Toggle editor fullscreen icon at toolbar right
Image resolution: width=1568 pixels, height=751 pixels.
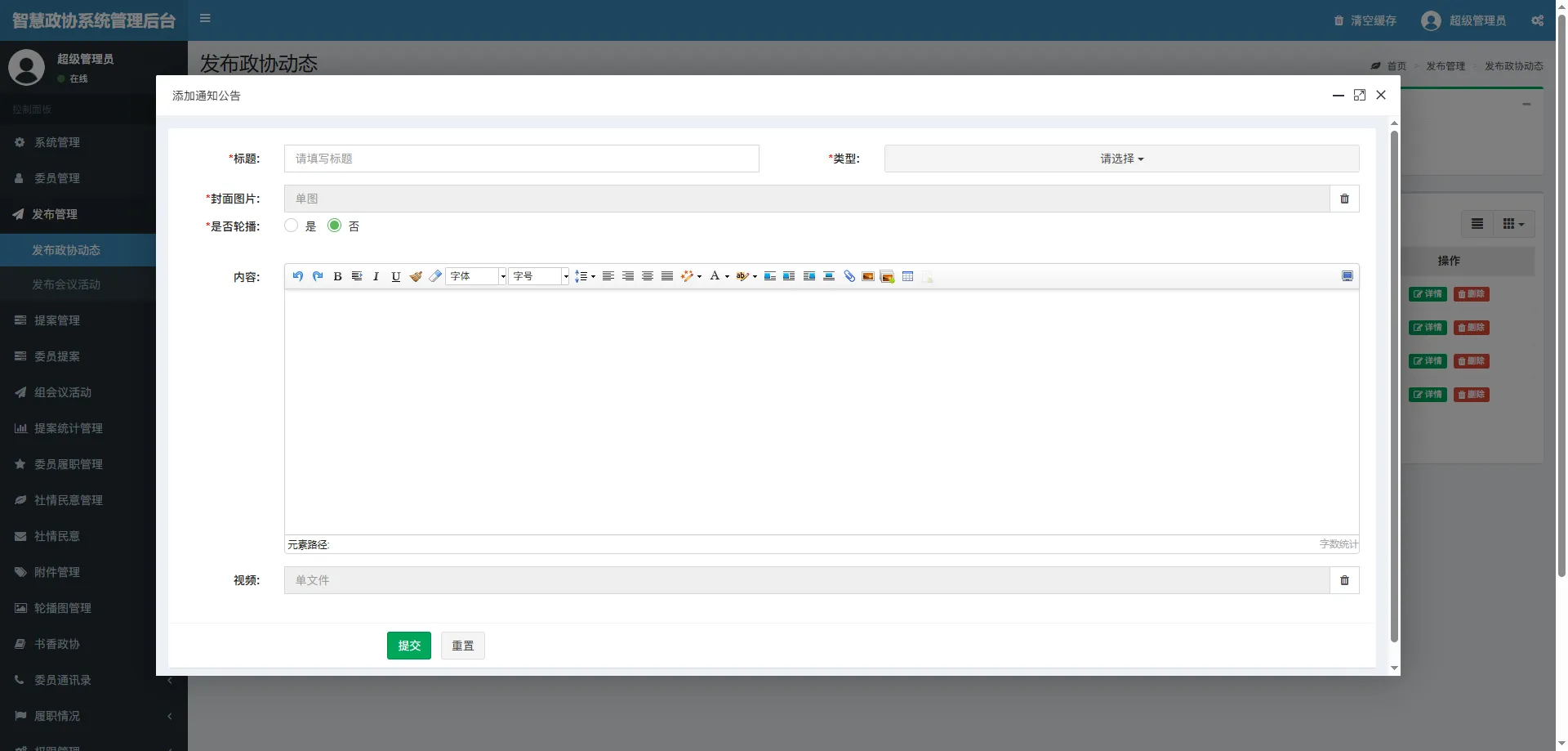(1347, 276)
